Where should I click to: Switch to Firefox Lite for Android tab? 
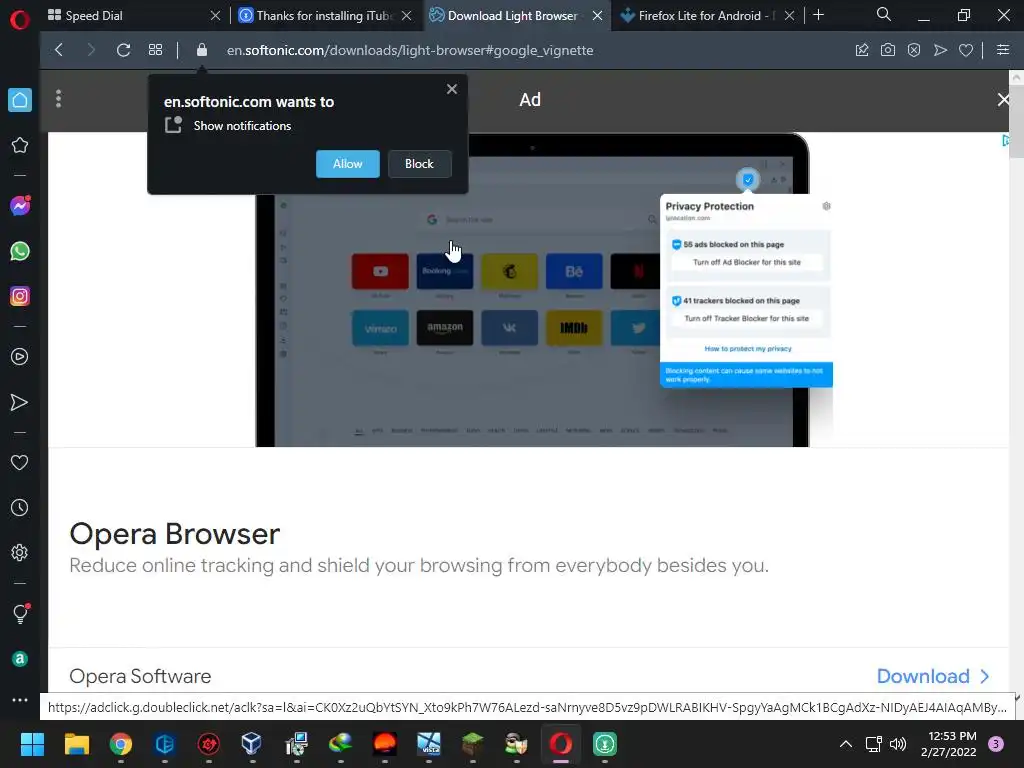707,16
